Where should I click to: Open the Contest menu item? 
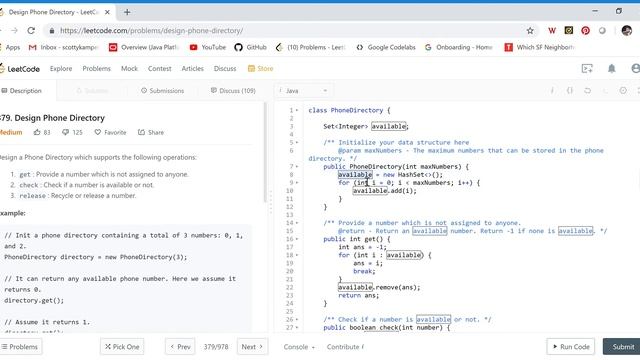tap(160, 69)
